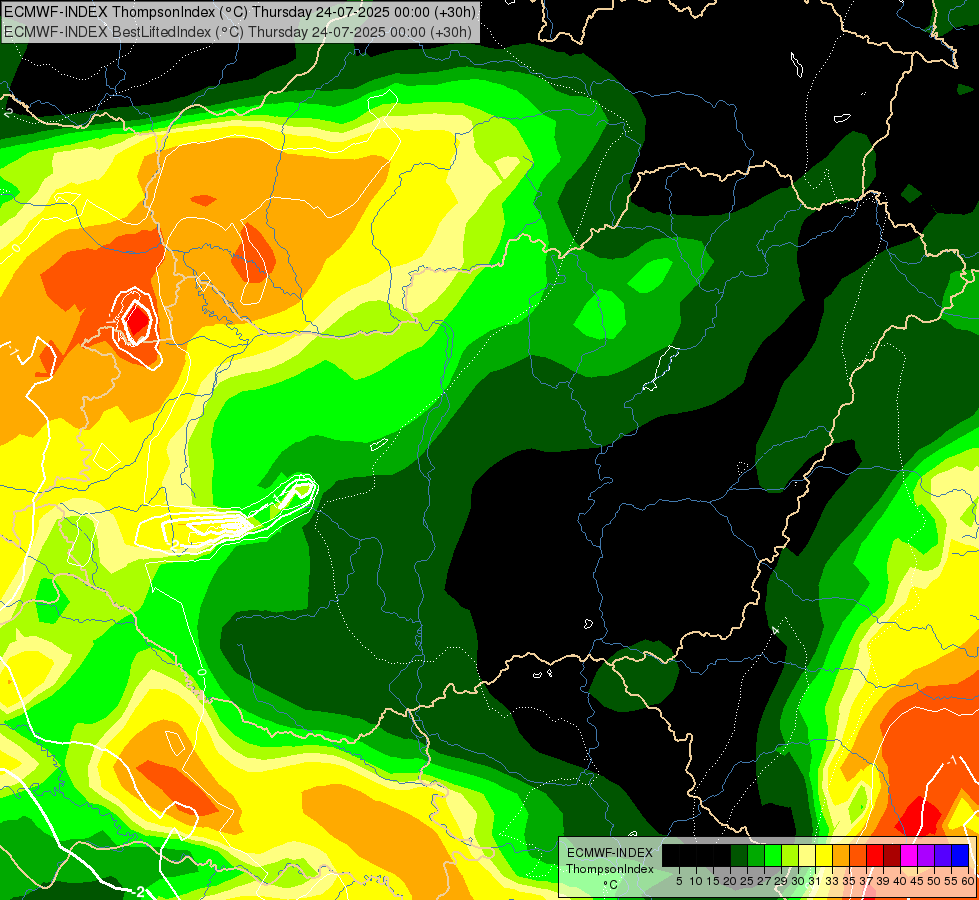This screenshot has height=900, width=979.
Task: Click the legend scale value 40
Action: click(x=901, y=881)
